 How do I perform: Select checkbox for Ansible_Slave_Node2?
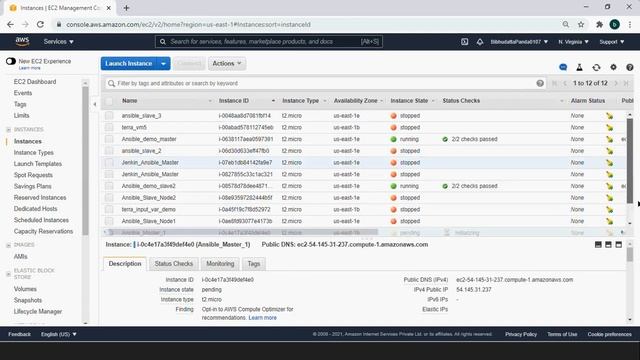pyautogui.click(x=109, y=198)
